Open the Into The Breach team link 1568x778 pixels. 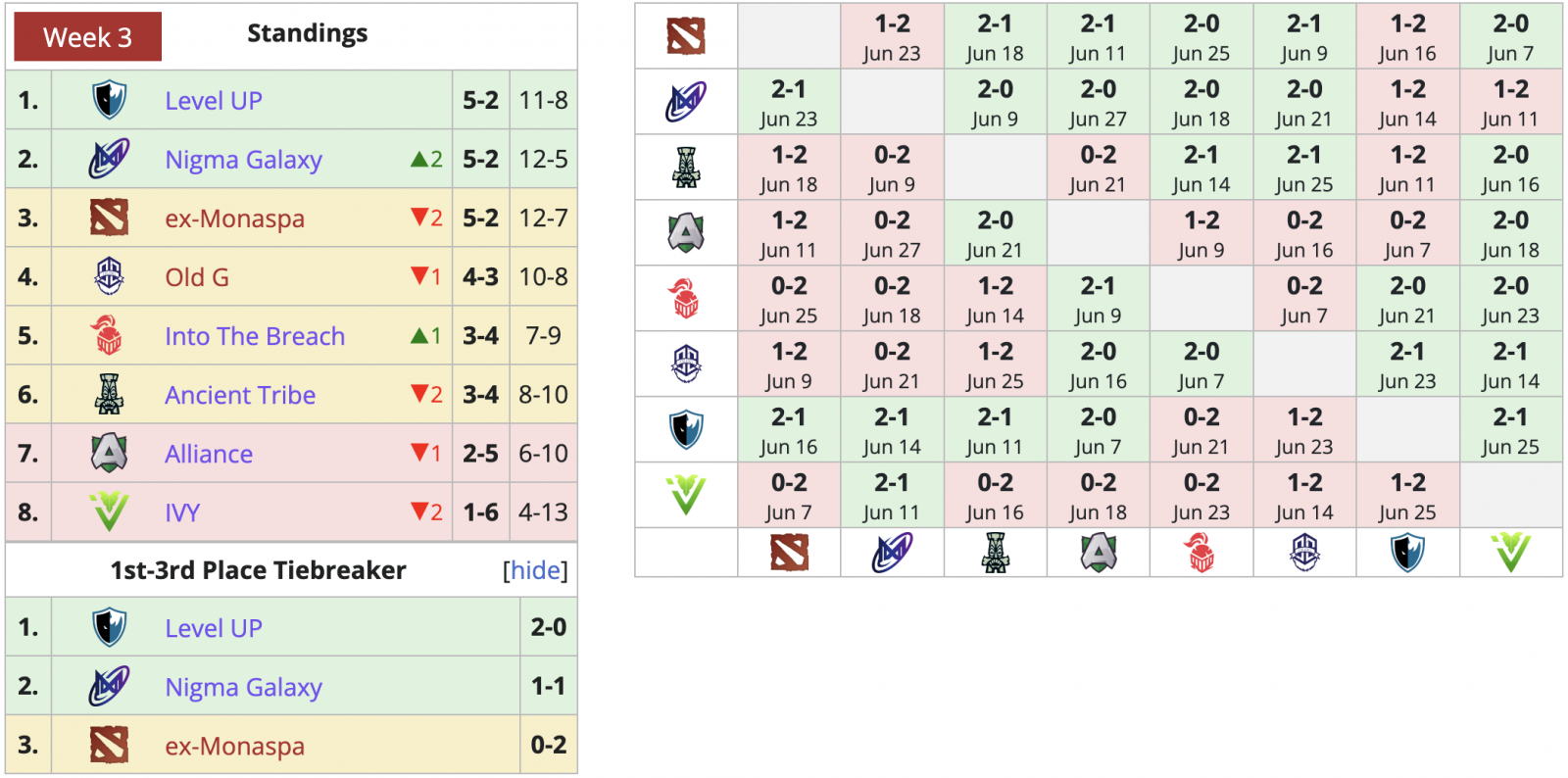click(x=255, y=336)
